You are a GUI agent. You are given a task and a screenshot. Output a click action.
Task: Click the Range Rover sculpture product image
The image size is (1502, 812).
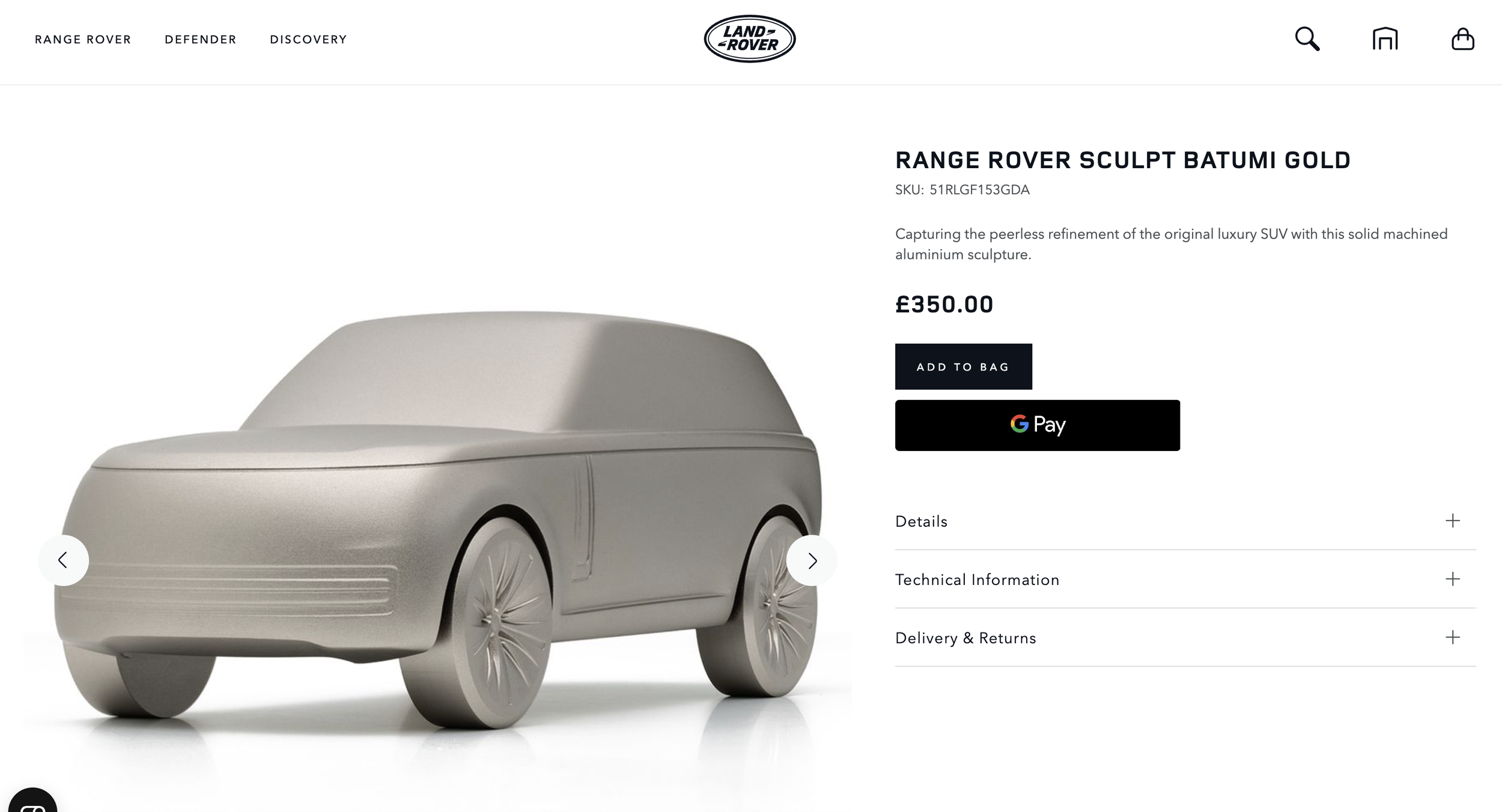[x=437, y=517]
